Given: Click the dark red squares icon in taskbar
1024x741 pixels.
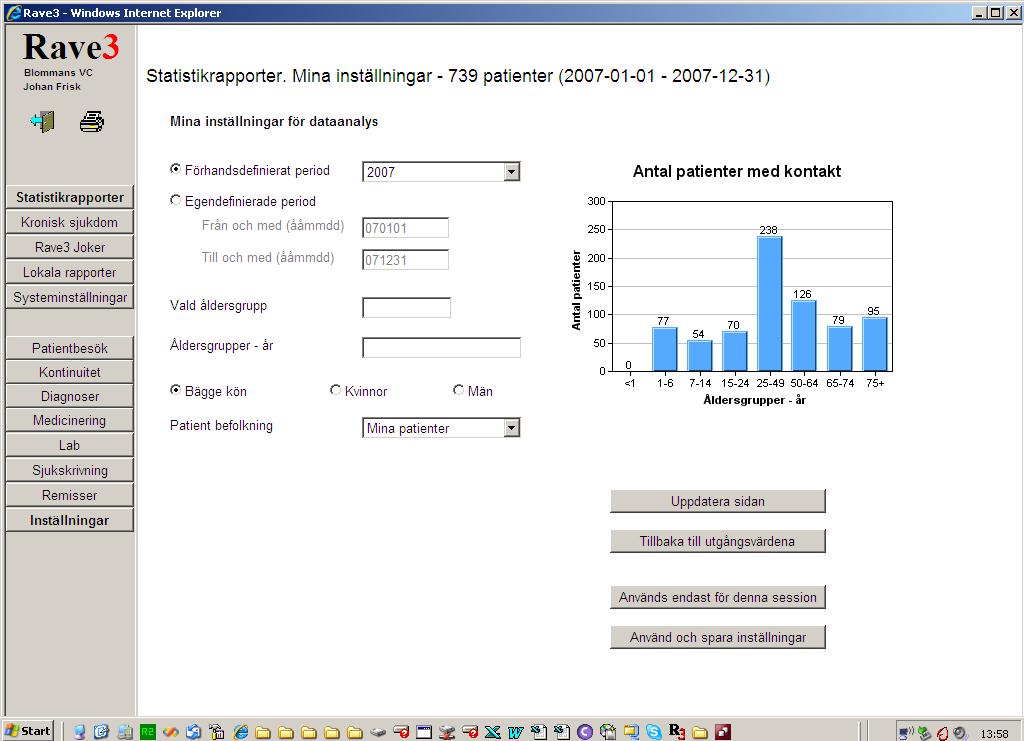Looking at the screenshot, I should [x=723, y=732].
